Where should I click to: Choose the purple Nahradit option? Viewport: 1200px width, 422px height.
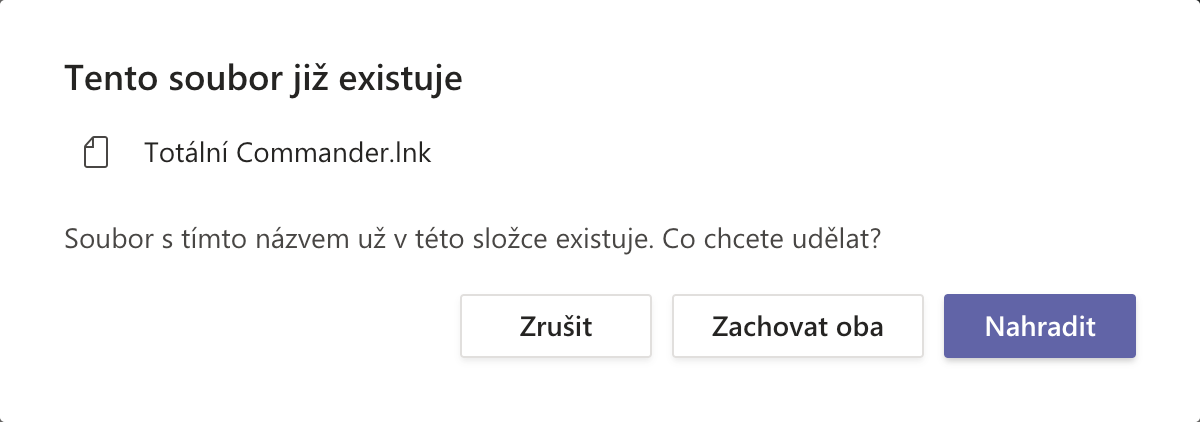pyautogui.click(x=1039, y=326)
